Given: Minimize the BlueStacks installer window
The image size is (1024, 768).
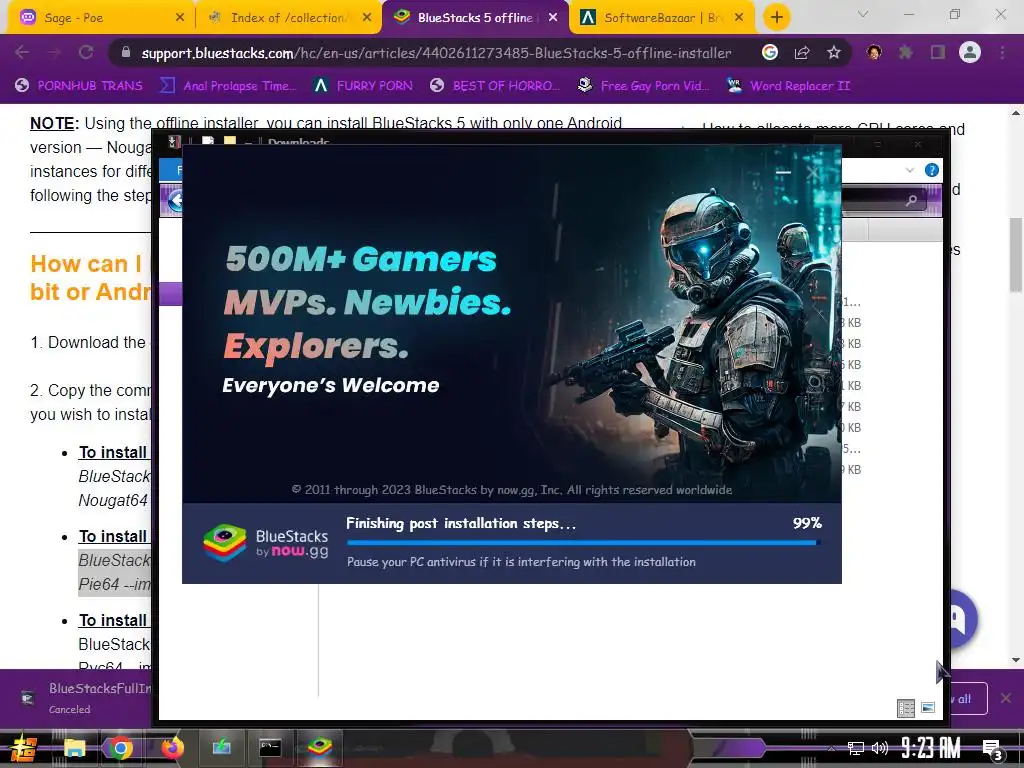Looking at the screenshot, I should [x=783, y=172].
